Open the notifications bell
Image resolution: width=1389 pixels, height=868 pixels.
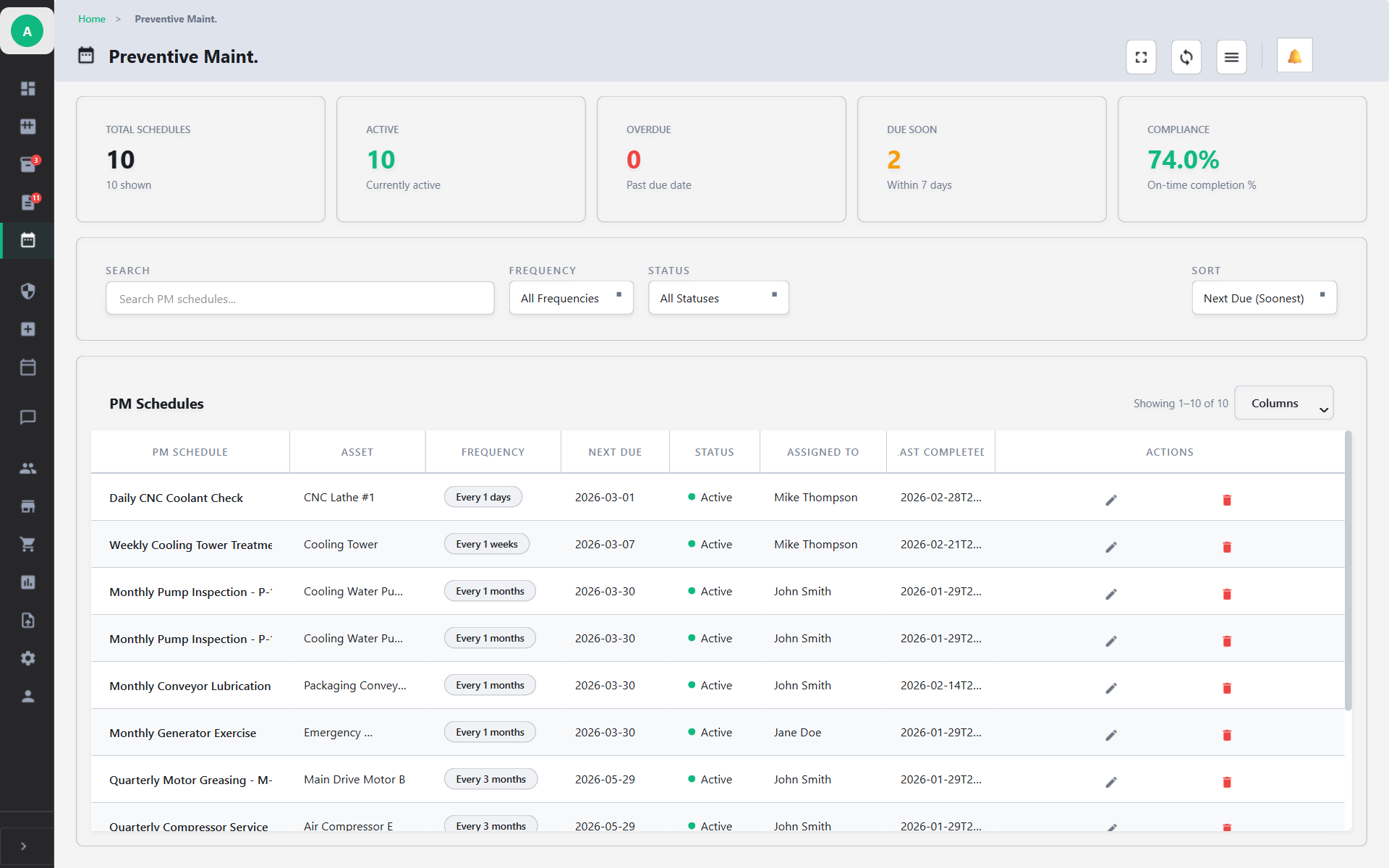pos(1294,55)
